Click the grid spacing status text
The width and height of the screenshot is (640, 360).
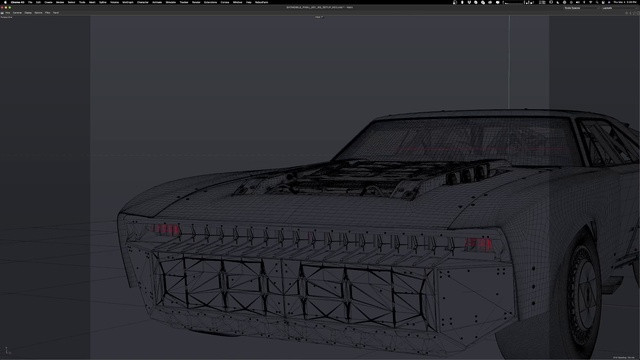tap(625, 358)
